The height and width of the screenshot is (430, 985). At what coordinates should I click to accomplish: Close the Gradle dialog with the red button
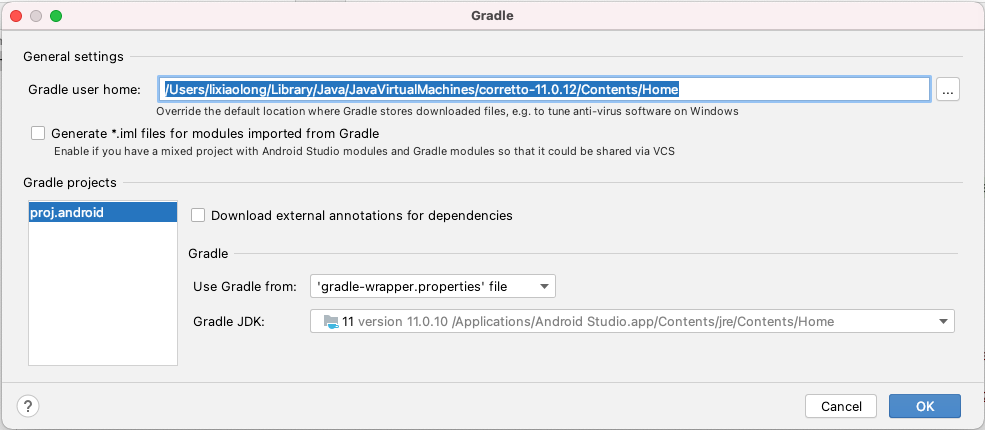(x=16, y=16)
